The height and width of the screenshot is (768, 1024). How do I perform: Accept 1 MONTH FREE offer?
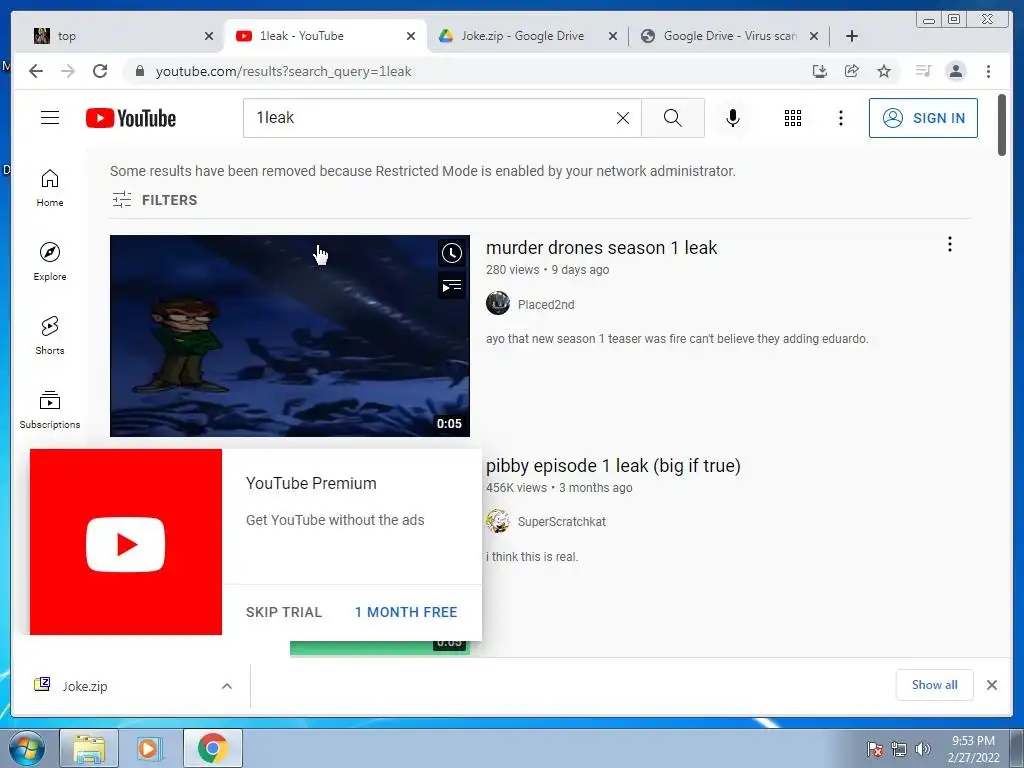click(x=406, y=612)
